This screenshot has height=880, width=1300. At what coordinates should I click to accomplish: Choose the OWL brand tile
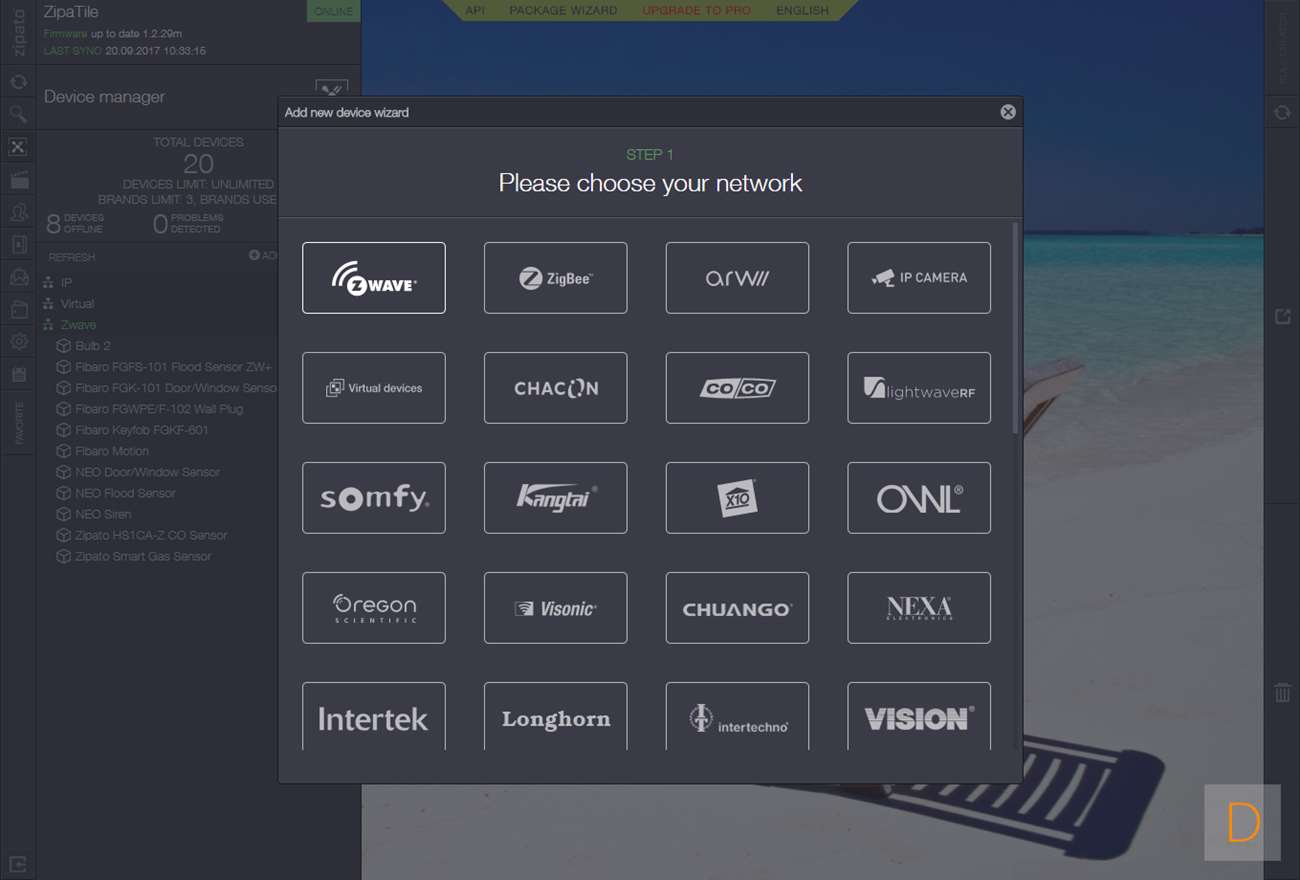pos(919,498)
